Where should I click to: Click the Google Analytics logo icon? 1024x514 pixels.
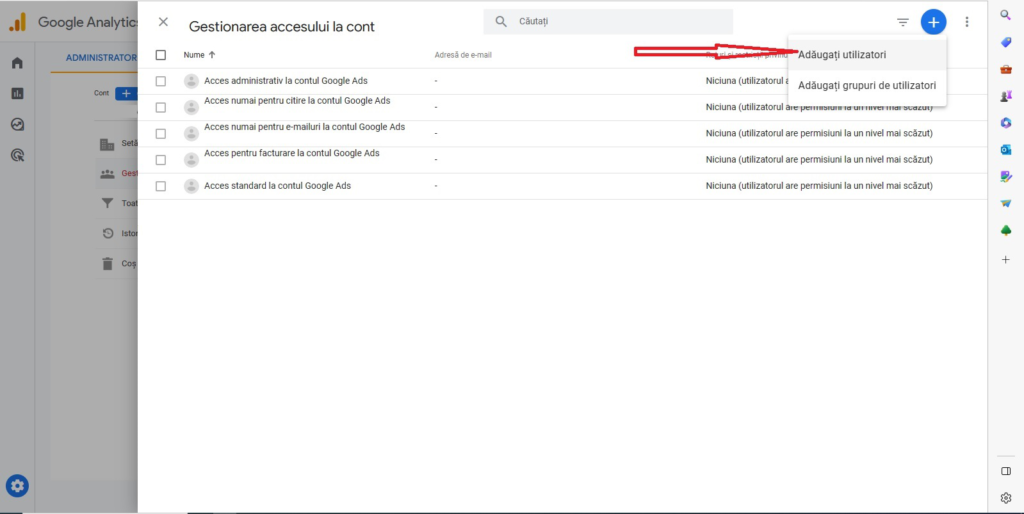[x=17, y=22]
